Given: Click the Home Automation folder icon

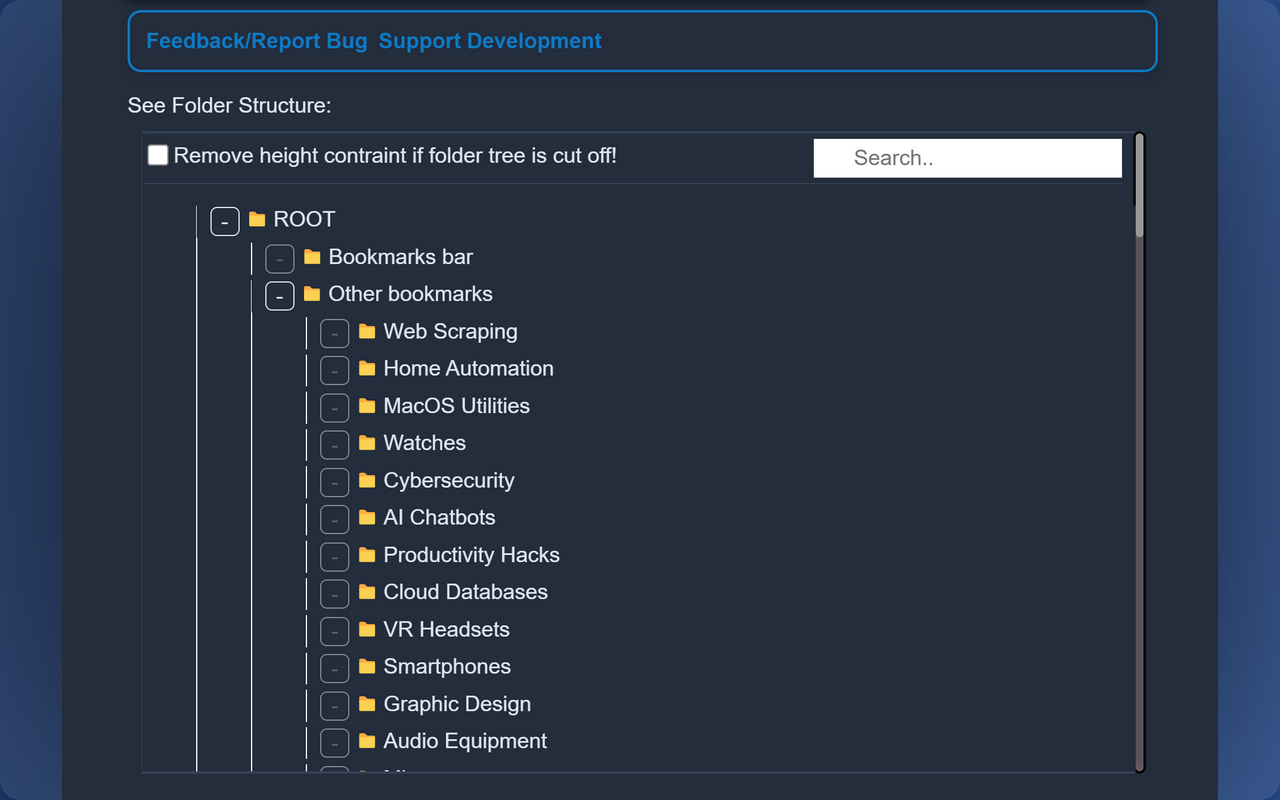Looking at the screenshot, I should (367, 368).
